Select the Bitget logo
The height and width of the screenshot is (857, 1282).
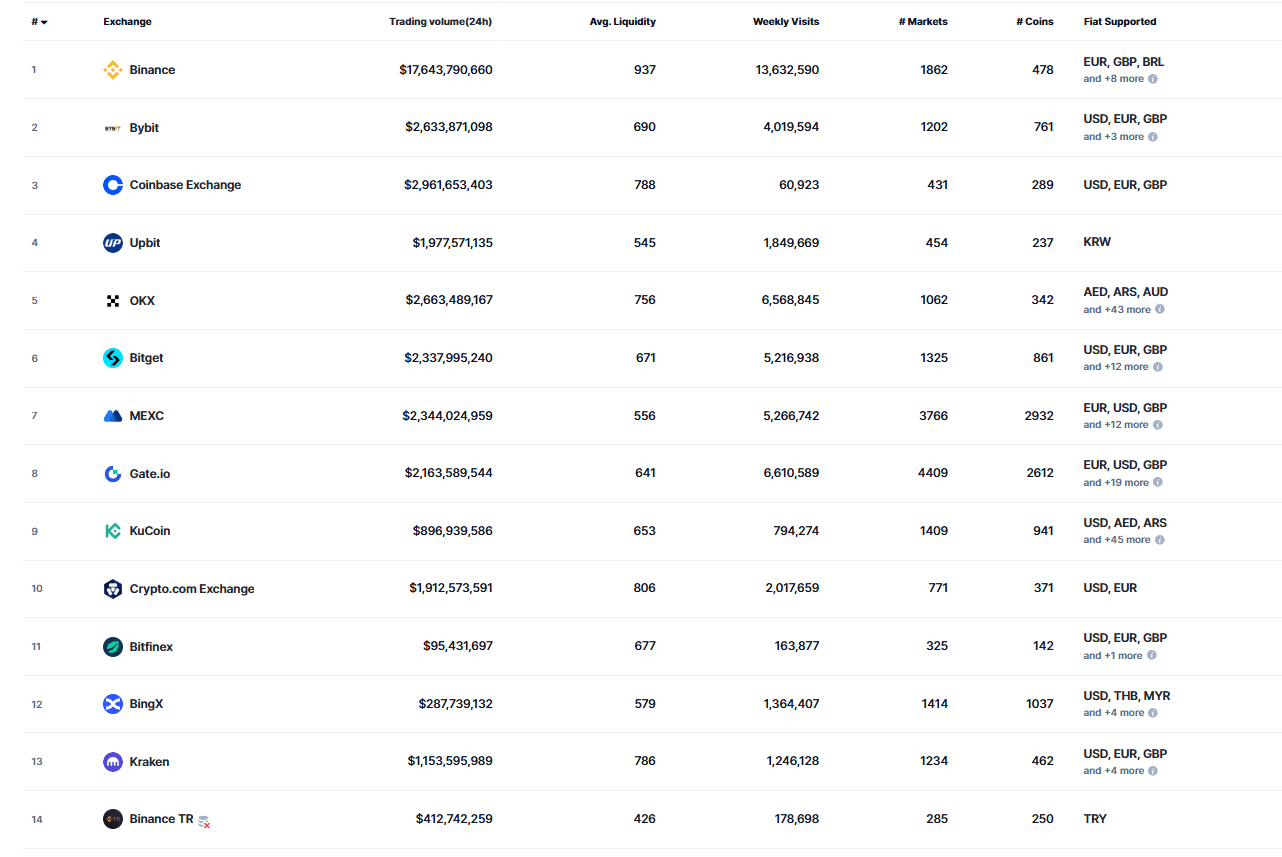tap(112, 358)
